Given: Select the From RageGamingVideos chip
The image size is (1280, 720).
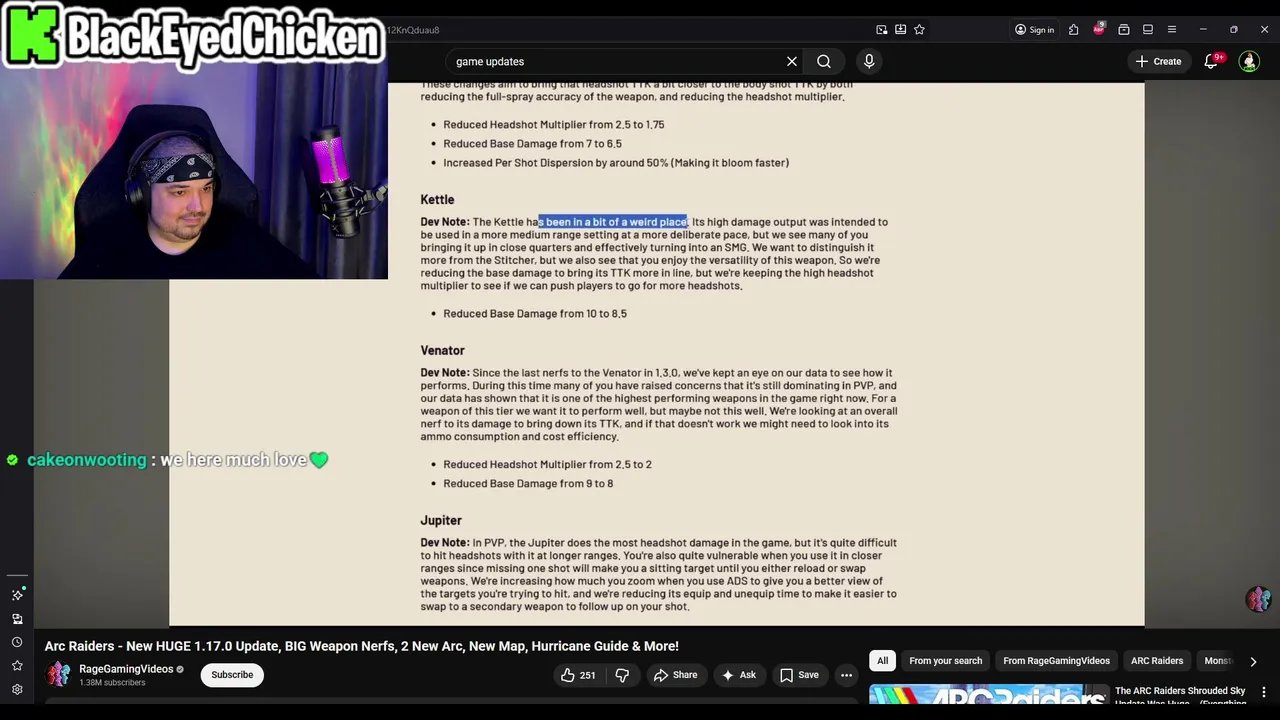Looking at the screenshot, I should click(x=1056, y=661).
